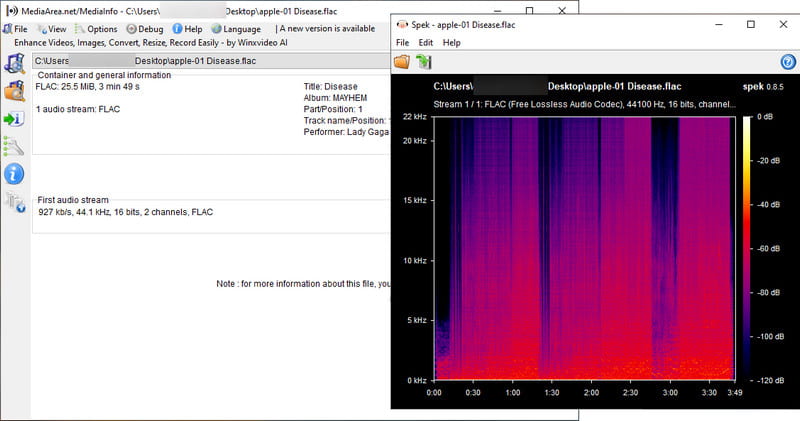This screenshot has height=421, width=800.
Task: Click MediaInfo preferences tools sidebar icon
Action: tap(13, 146)
